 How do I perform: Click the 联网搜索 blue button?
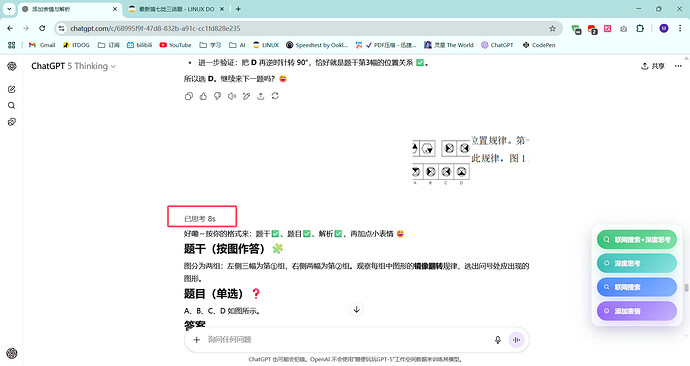[637, 287]
